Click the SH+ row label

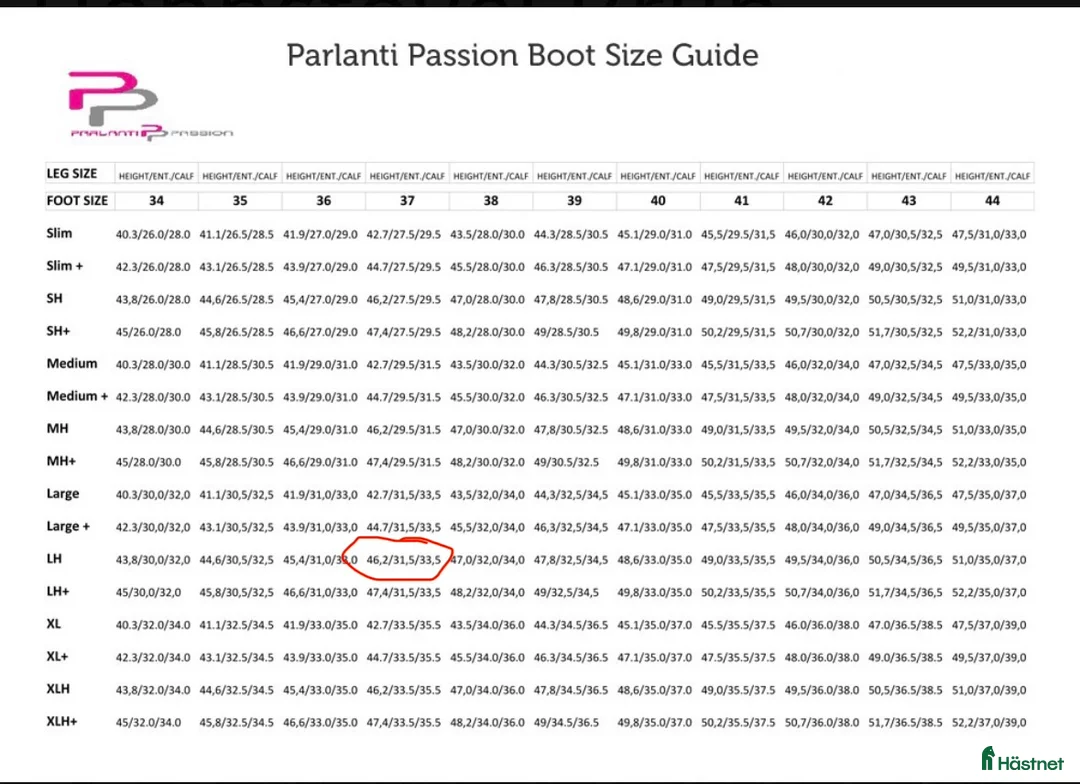click(x=59, y=331)
